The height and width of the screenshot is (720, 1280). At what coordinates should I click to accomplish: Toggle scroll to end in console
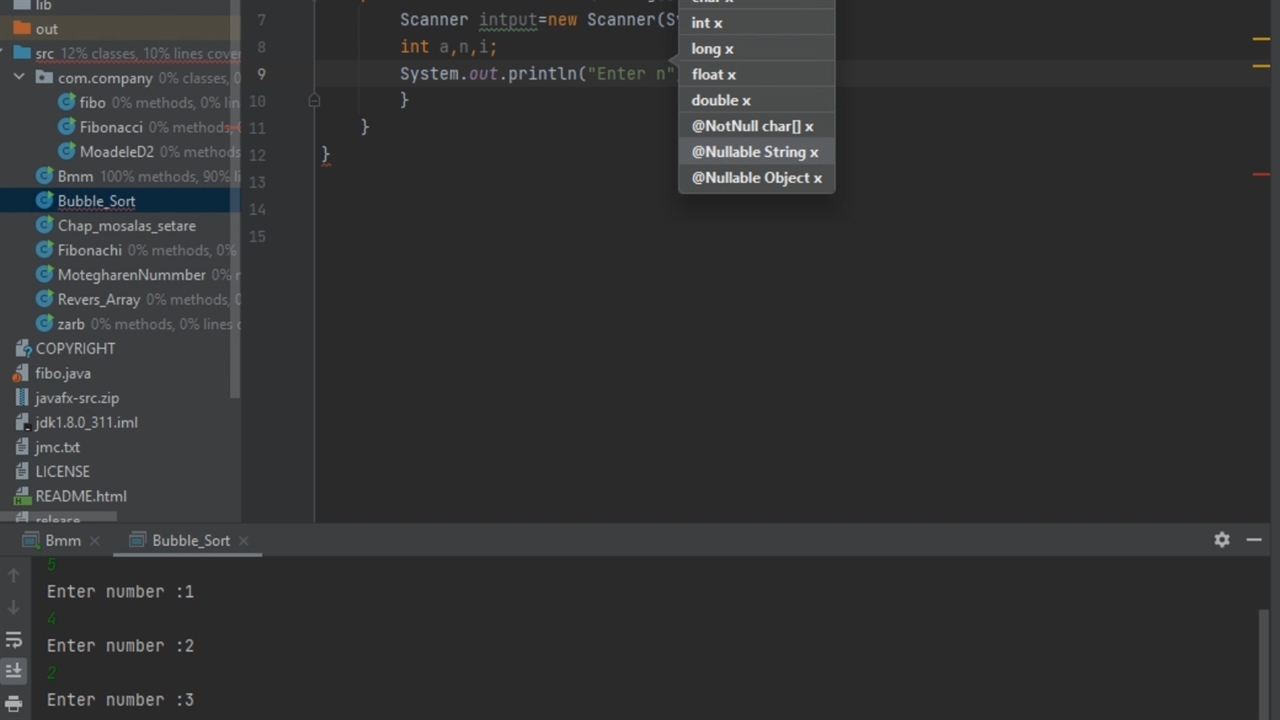point(14,671)
